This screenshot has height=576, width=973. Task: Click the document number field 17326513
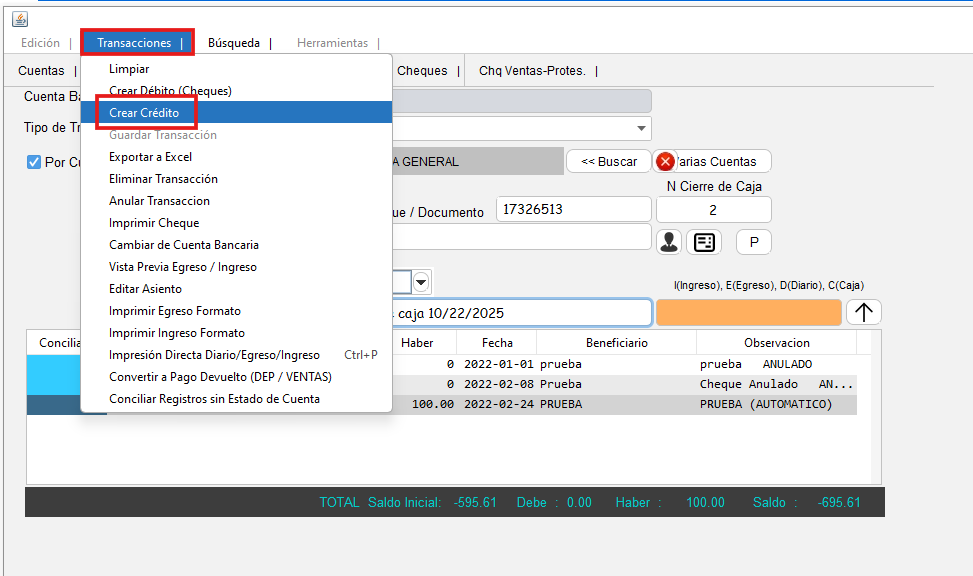coord(573,209)
